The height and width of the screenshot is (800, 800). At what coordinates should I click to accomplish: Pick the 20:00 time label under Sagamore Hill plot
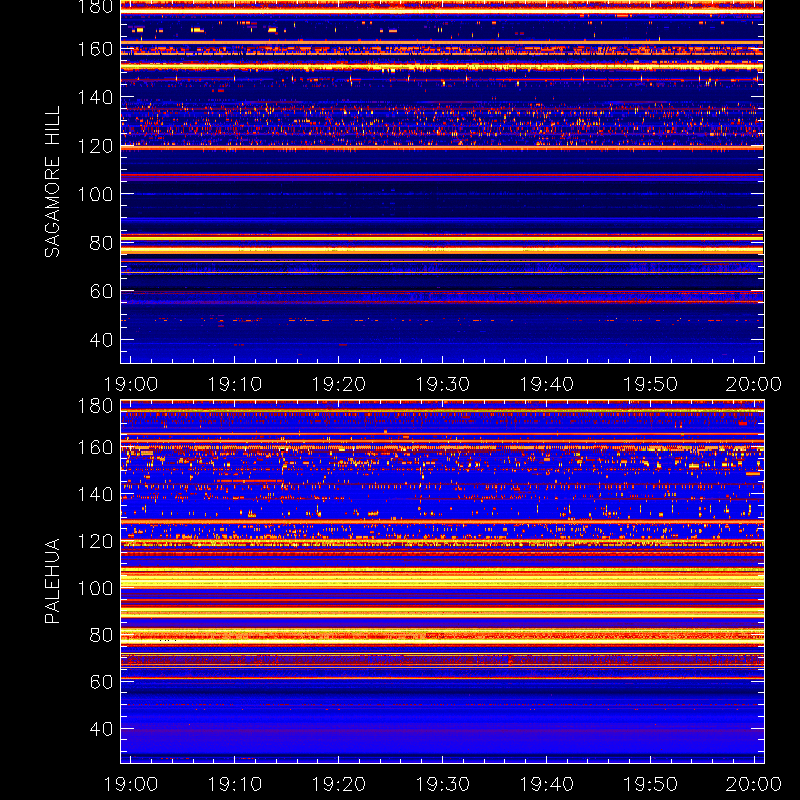(x=754, y=384)
